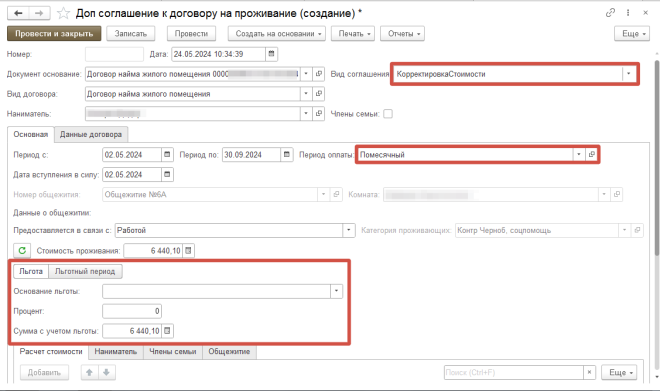Open top-right Еще menu
Viewport: 660px width, 391px height.
[x=632, y=34]
